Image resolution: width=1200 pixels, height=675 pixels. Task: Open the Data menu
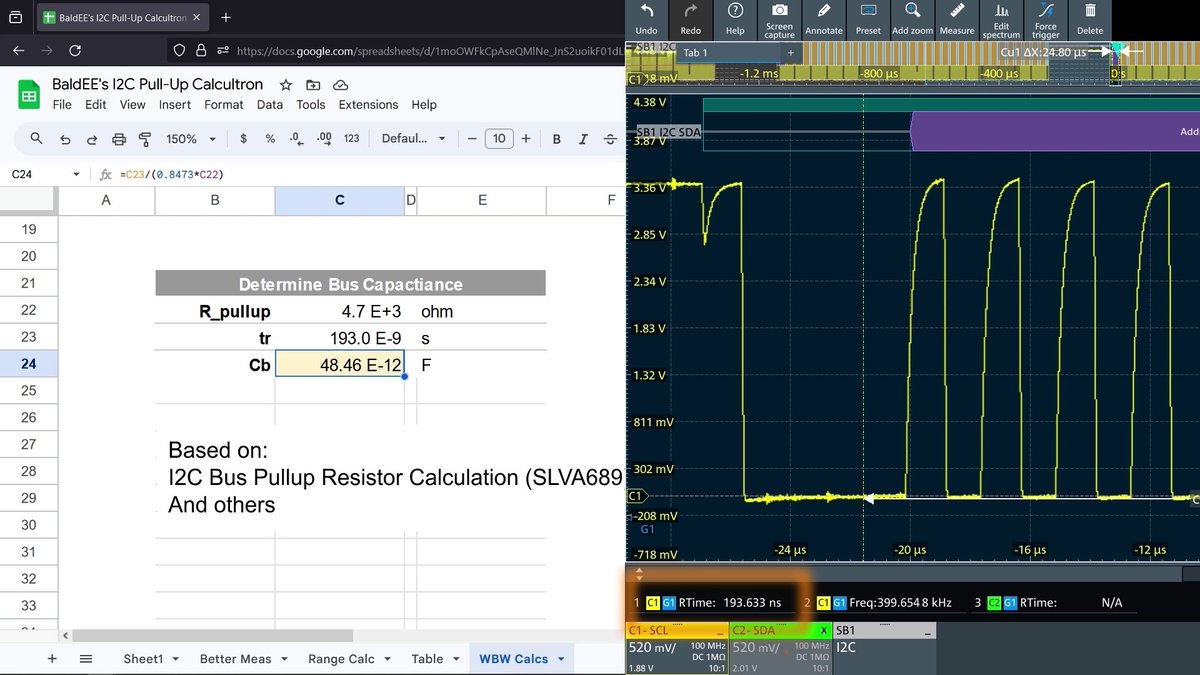coord(270,104)
